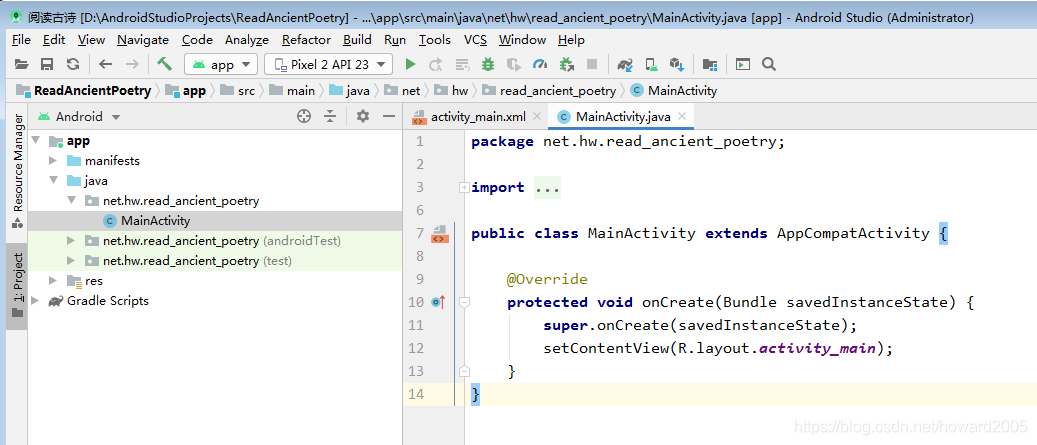Expand the res folder arrow
This screenshot has height=445, width=1037.
tap(53, 281)
